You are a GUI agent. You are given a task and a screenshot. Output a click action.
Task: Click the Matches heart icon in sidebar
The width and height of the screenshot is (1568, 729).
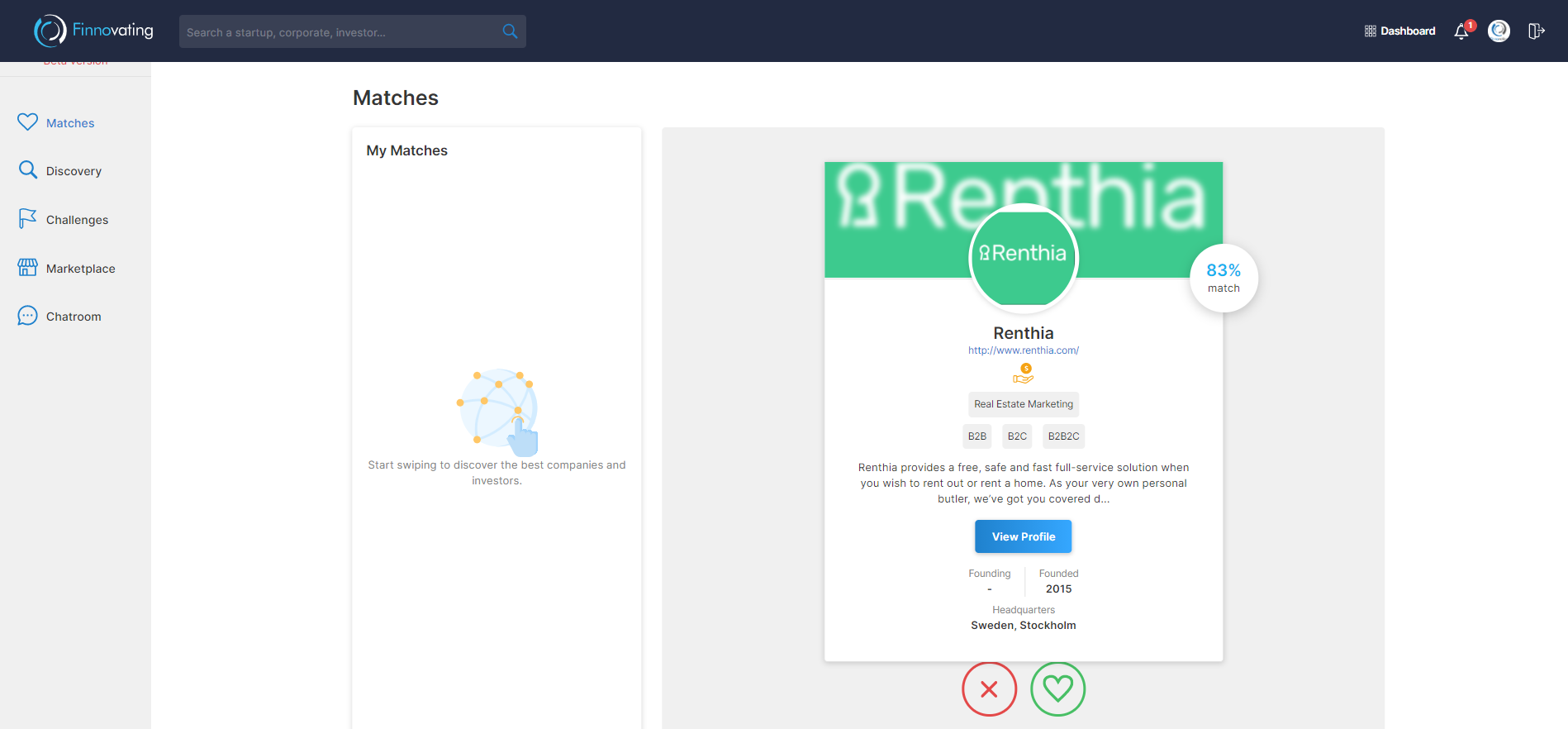coord(27,121)
